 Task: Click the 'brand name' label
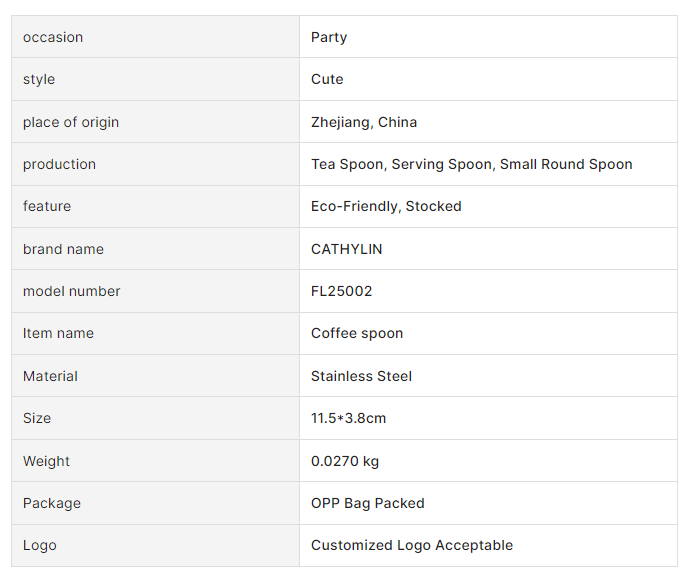click(63, 249)
